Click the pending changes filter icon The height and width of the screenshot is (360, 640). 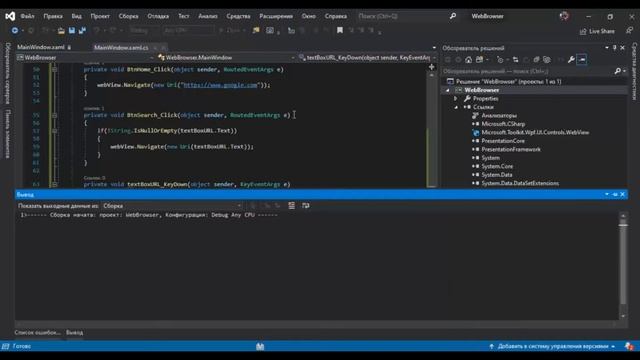(500, 60)
